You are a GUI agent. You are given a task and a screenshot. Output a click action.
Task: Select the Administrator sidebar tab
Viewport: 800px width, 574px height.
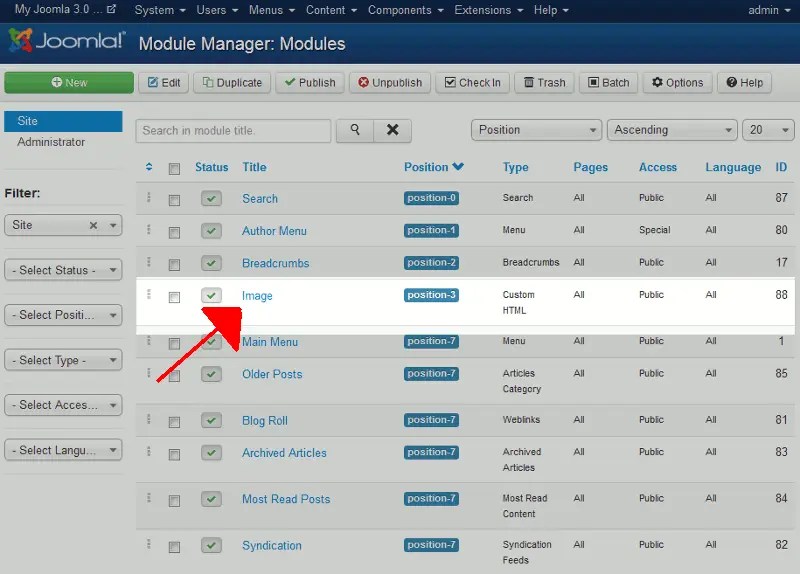click(51, 142)
